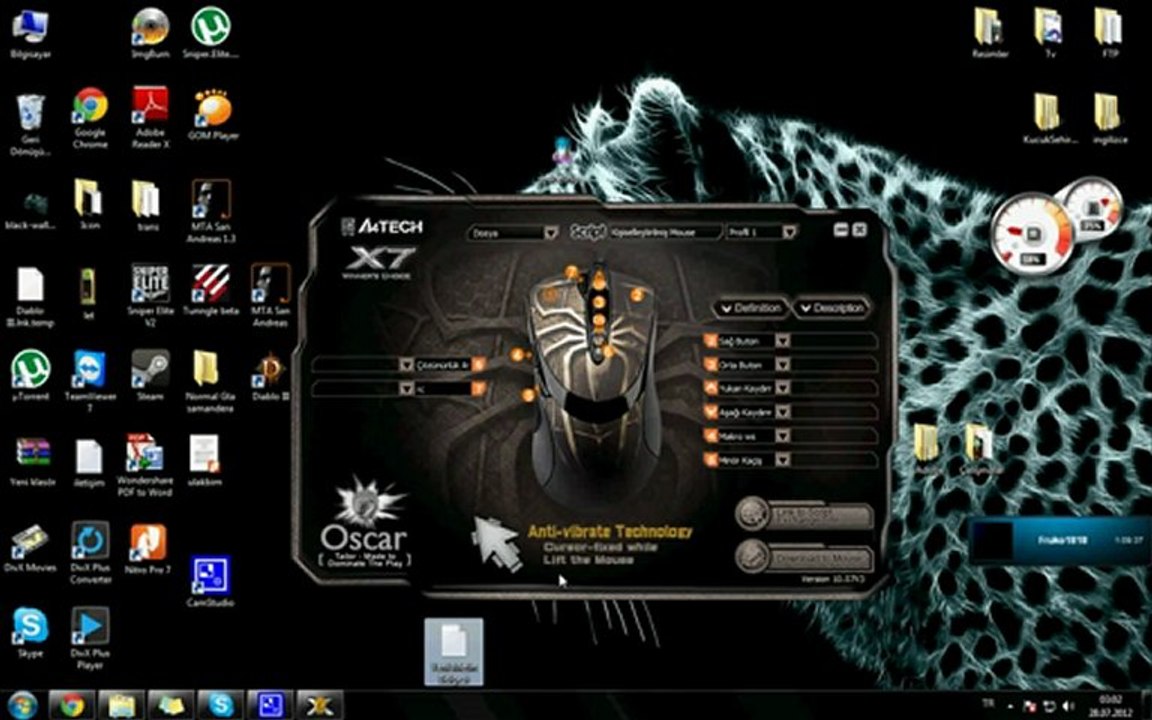Open dropdown arrow next to Yukarı Kaydır

pos(782,388)
